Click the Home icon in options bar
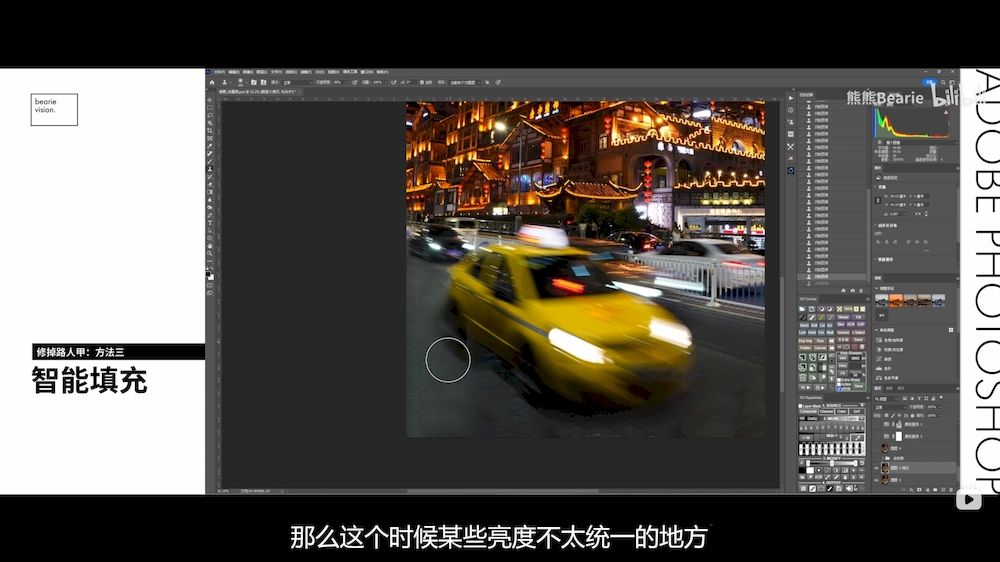 pyautogui.click(x=212, y=82)
